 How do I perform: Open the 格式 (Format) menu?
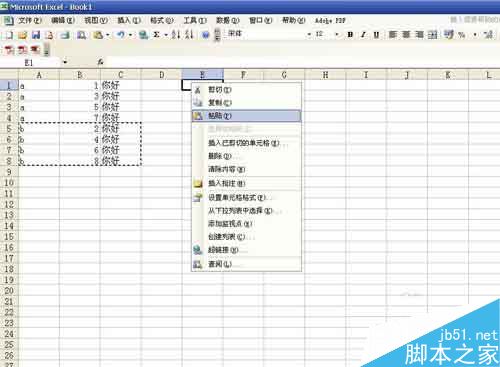[162, 21]
